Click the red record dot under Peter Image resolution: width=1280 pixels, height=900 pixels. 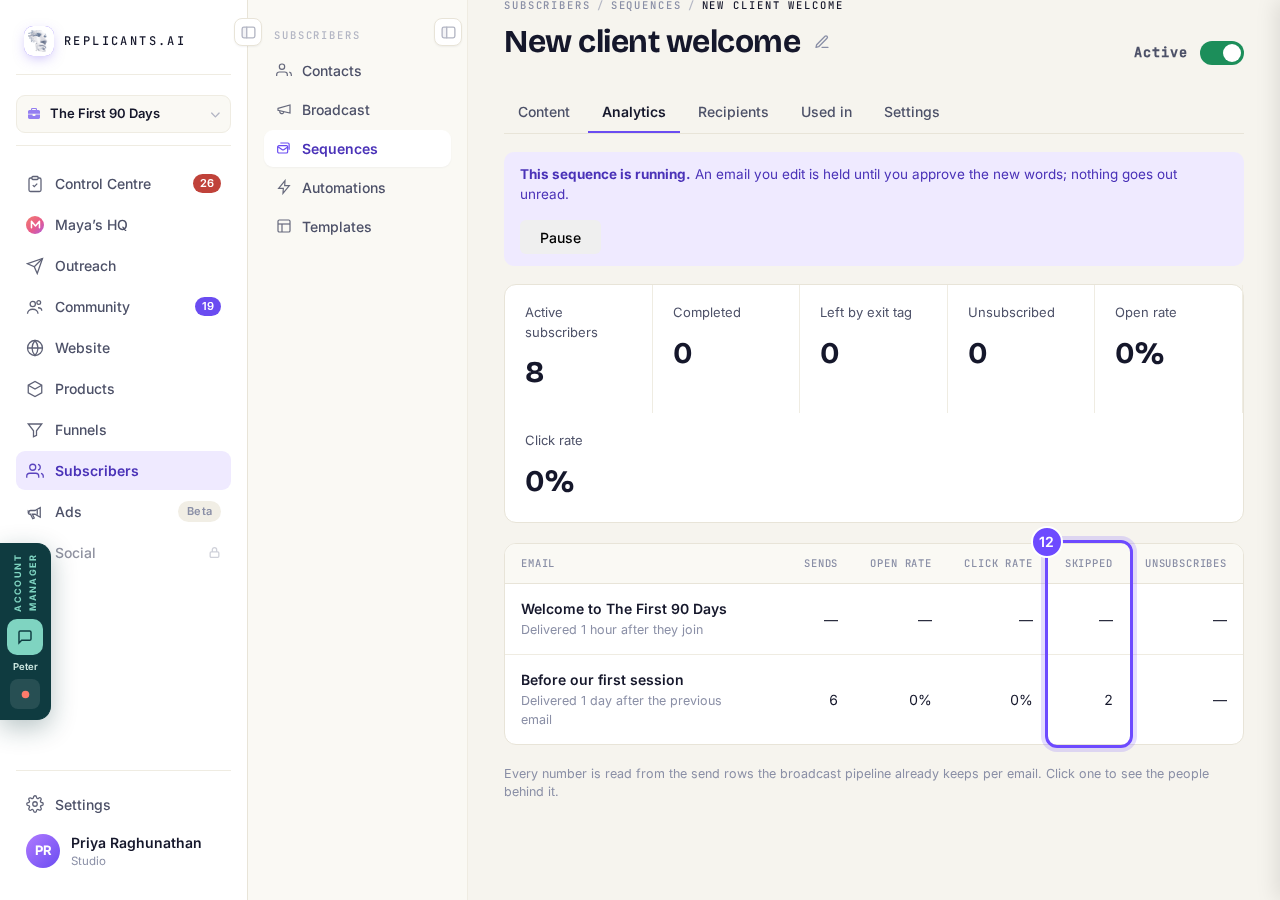coord(25,694)
